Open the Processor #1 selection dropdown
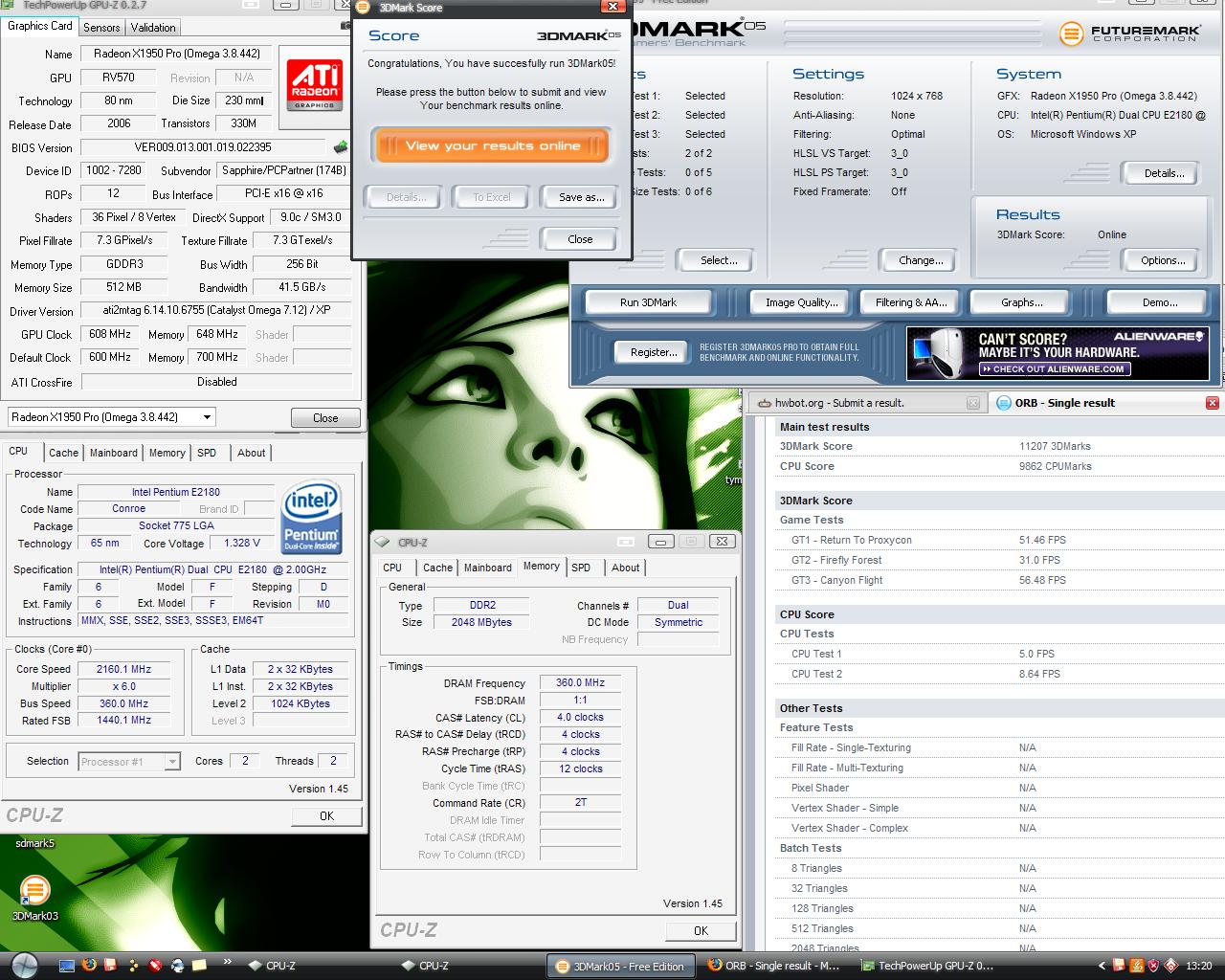Screen dimensions: 1225x980 [172, 762]
